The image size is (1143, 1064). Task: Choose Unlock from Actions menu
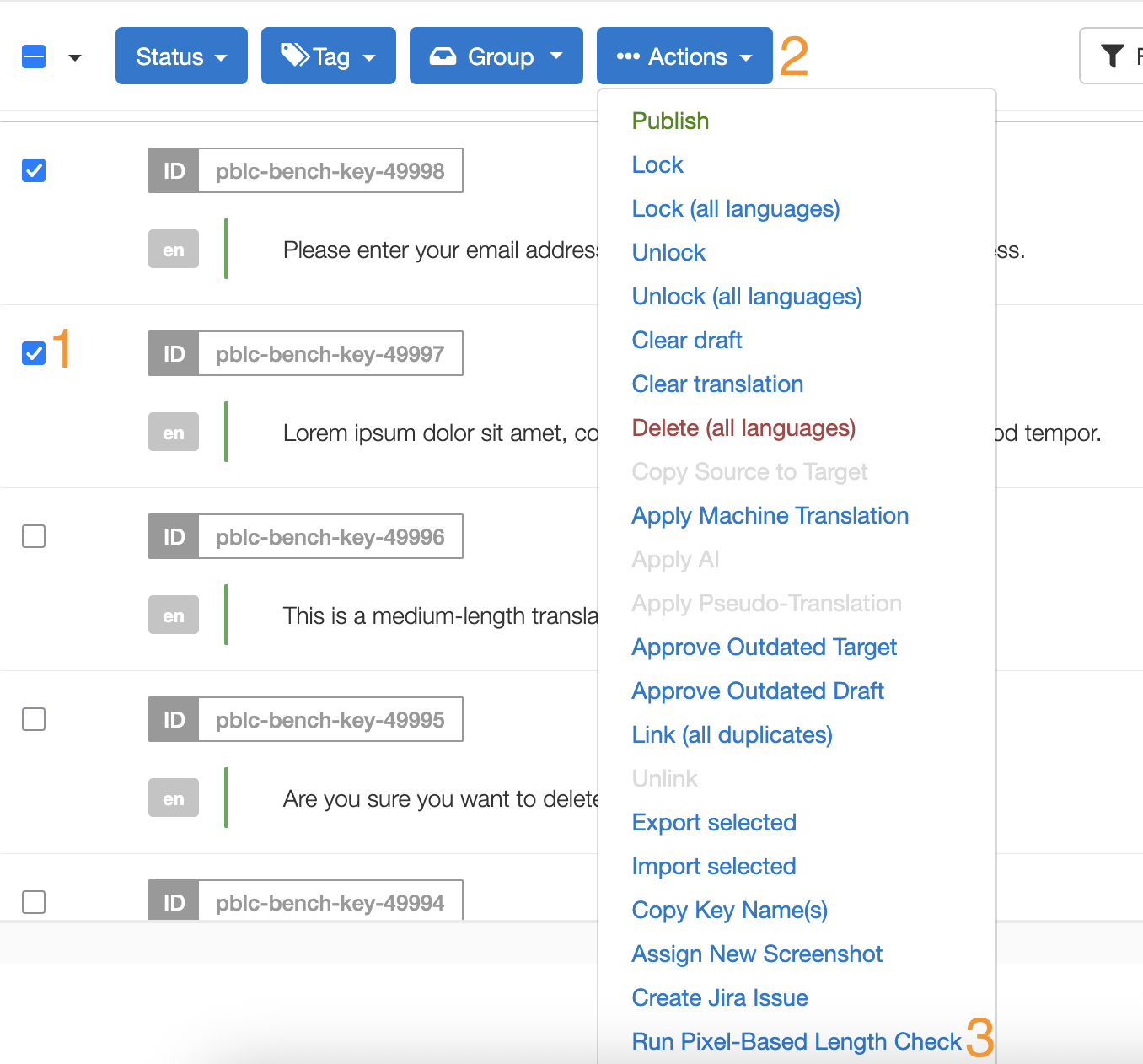(x=668, y=252)
